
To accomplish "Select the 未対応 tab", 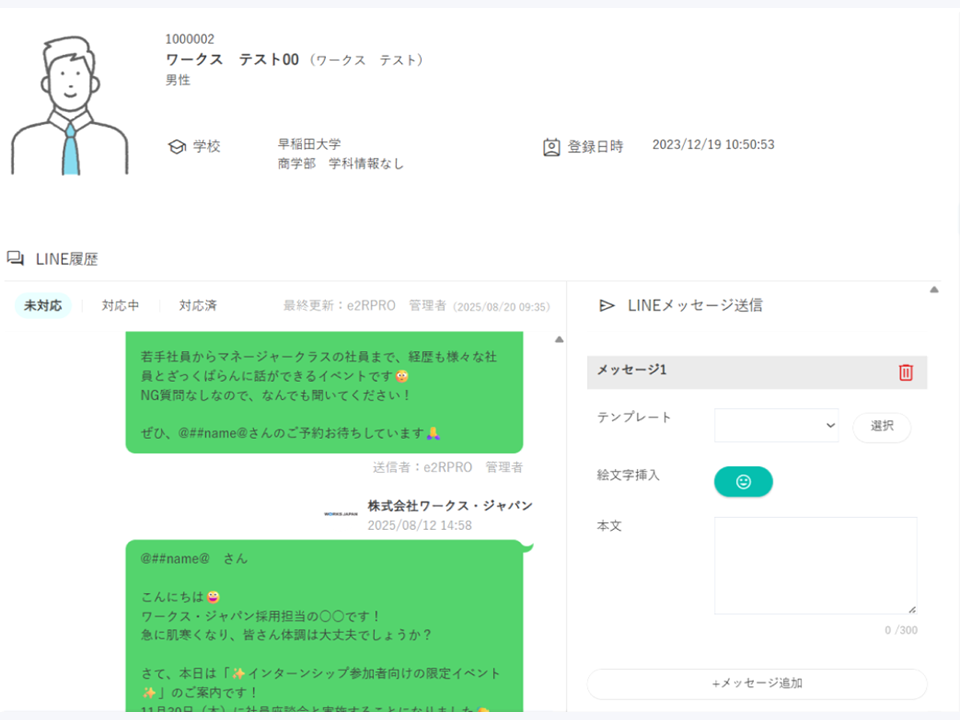I will coord(42,306).
